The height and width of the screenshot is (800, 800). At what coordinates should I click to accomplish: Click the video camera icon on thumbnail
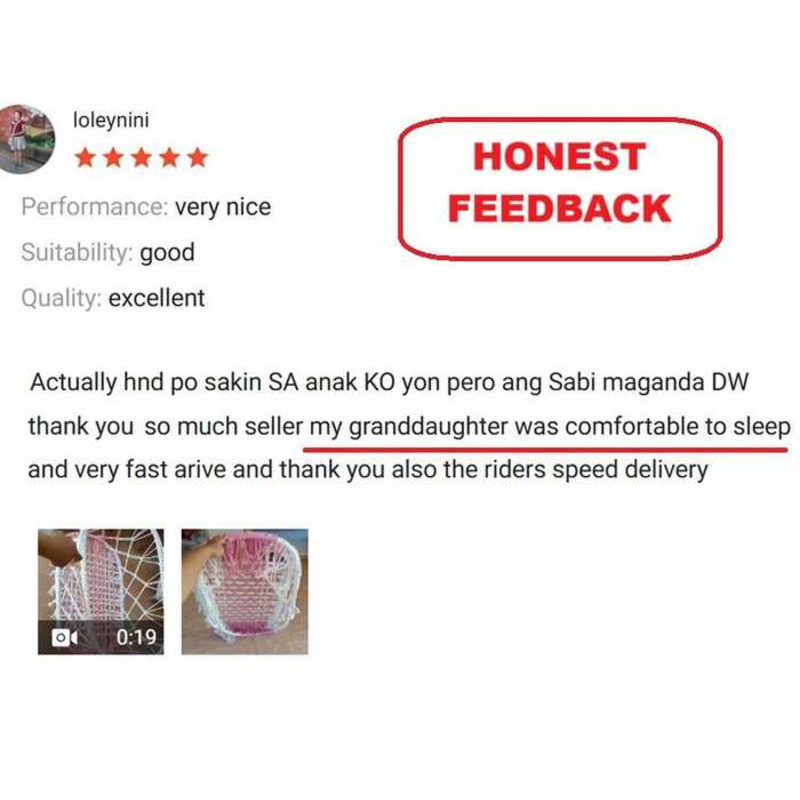pos(64,637)
